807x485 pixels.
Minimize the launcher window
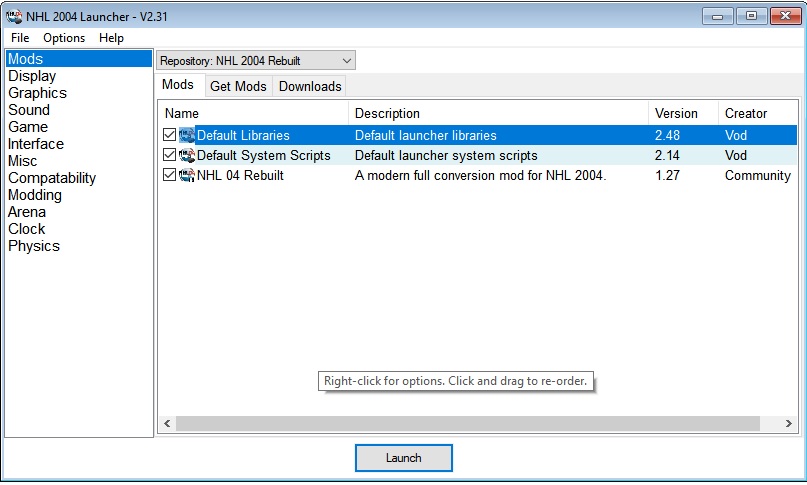point(717,16)
